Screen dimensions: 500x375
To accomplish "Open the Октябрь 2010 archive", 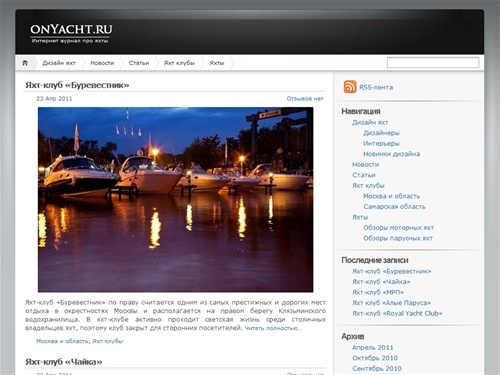I will pos(375,358).
